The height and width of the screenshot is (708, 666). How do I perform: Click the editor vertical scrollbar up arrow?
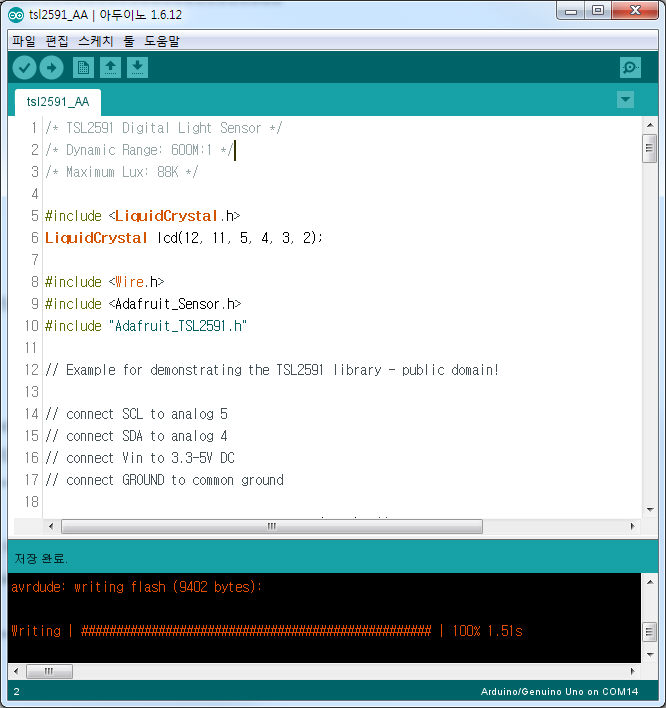coord(650,125)
